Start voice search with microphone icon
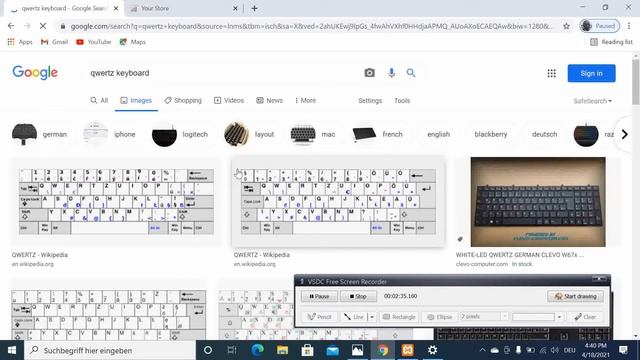This screenshot has height=360, width=640. point(391,73)
